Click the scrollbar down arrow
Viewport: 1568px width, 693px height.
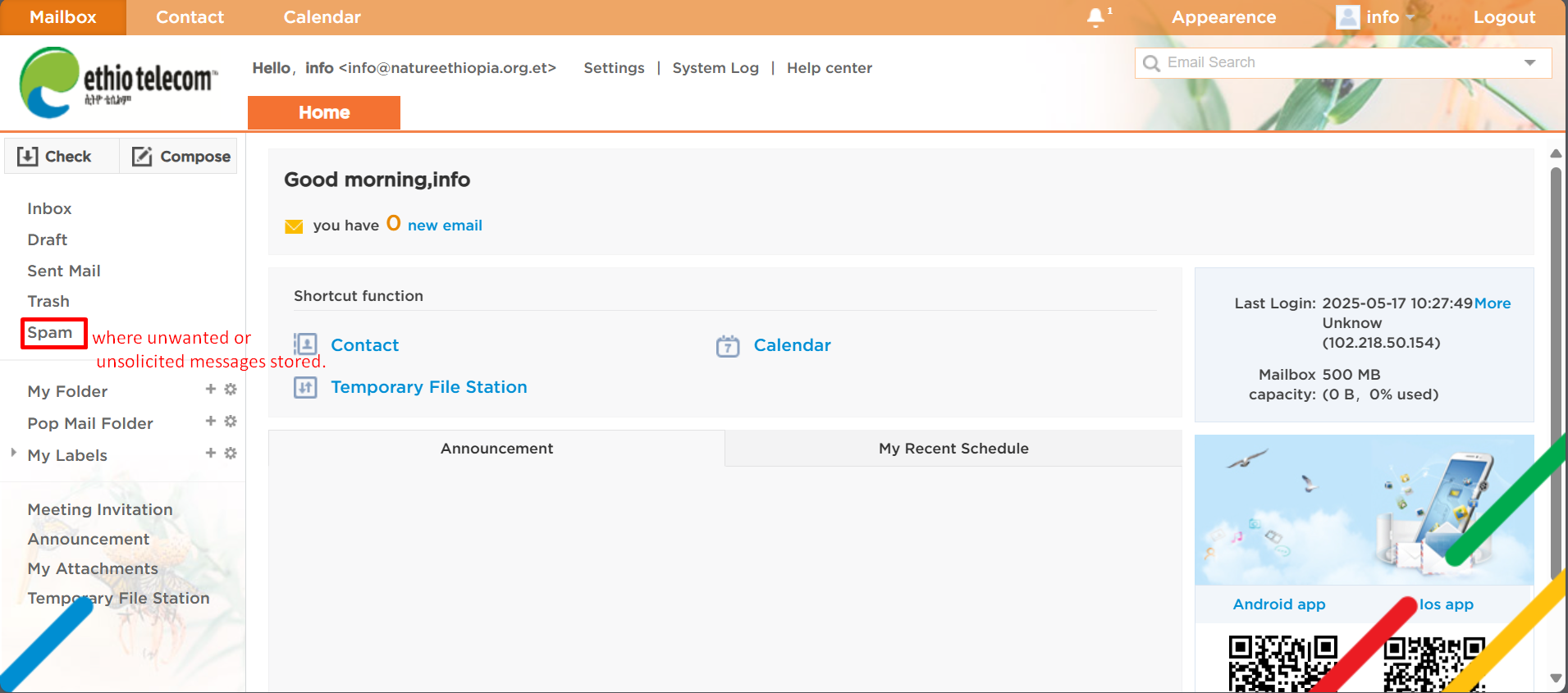(x=1556, y=677)
